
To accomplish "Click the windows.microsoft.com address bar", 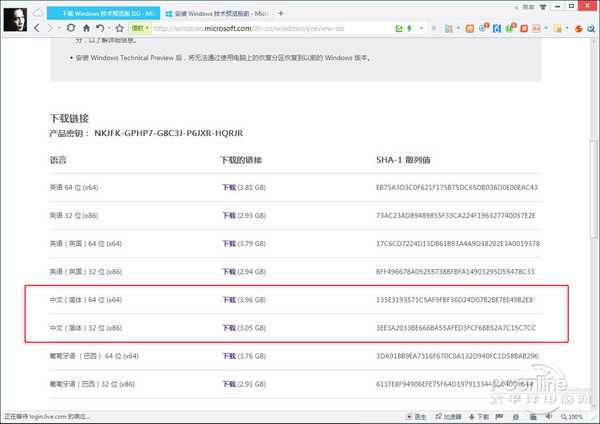I will (x=249, y=28).
